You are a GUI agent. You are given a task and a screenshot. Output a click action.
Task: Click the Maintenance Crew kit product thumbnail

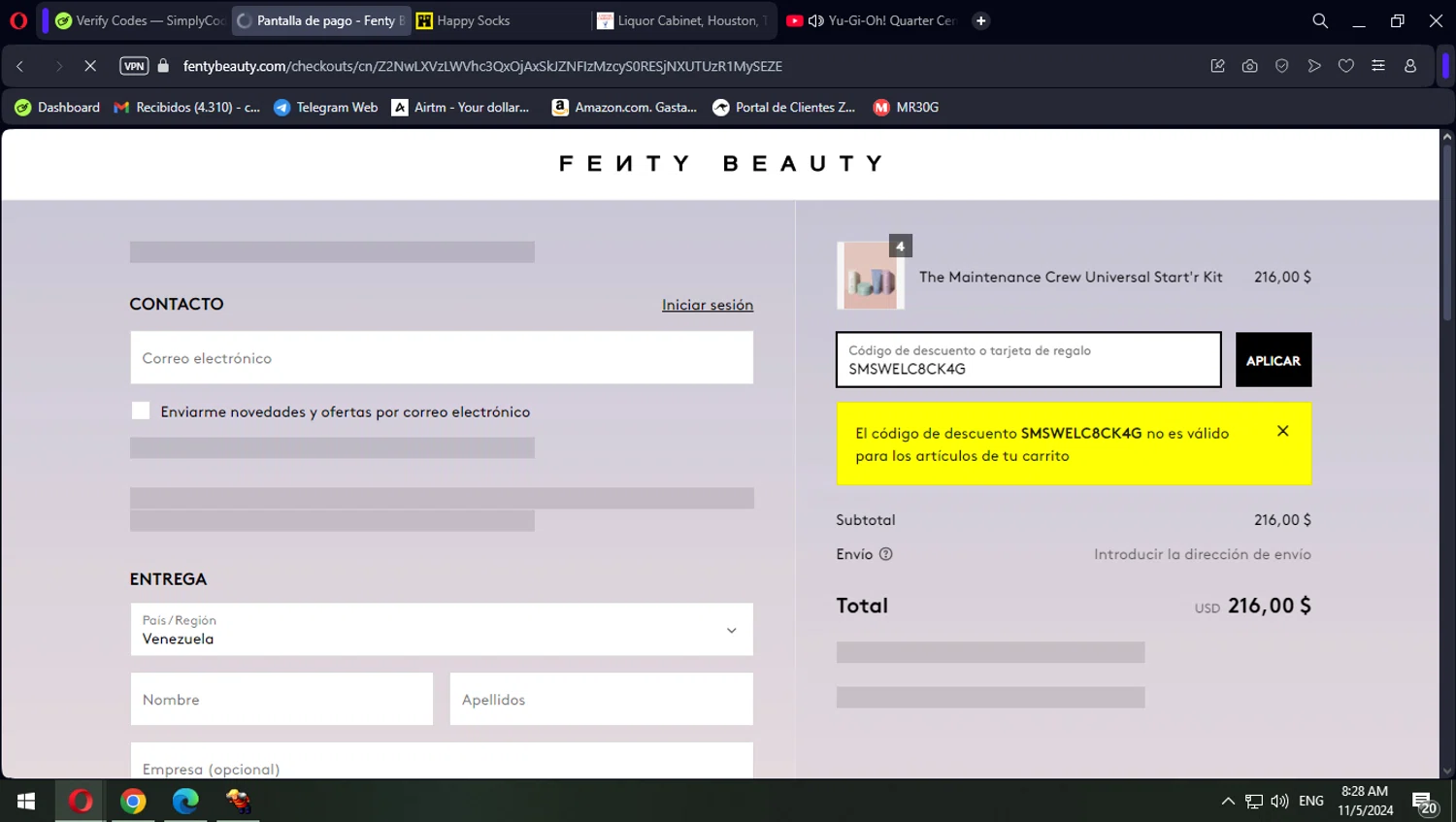click(x=871, y=277)
